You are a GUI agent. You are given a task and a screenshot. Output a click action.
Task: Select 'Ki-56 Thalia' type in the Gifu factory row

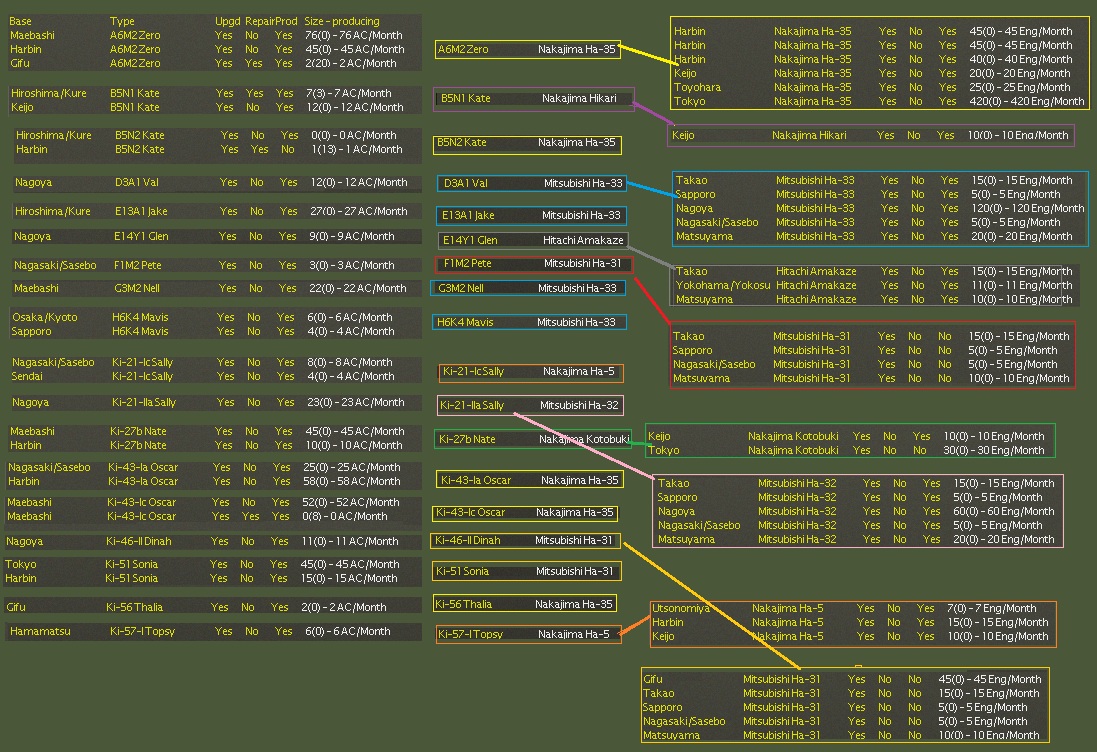tap(134, 607)
